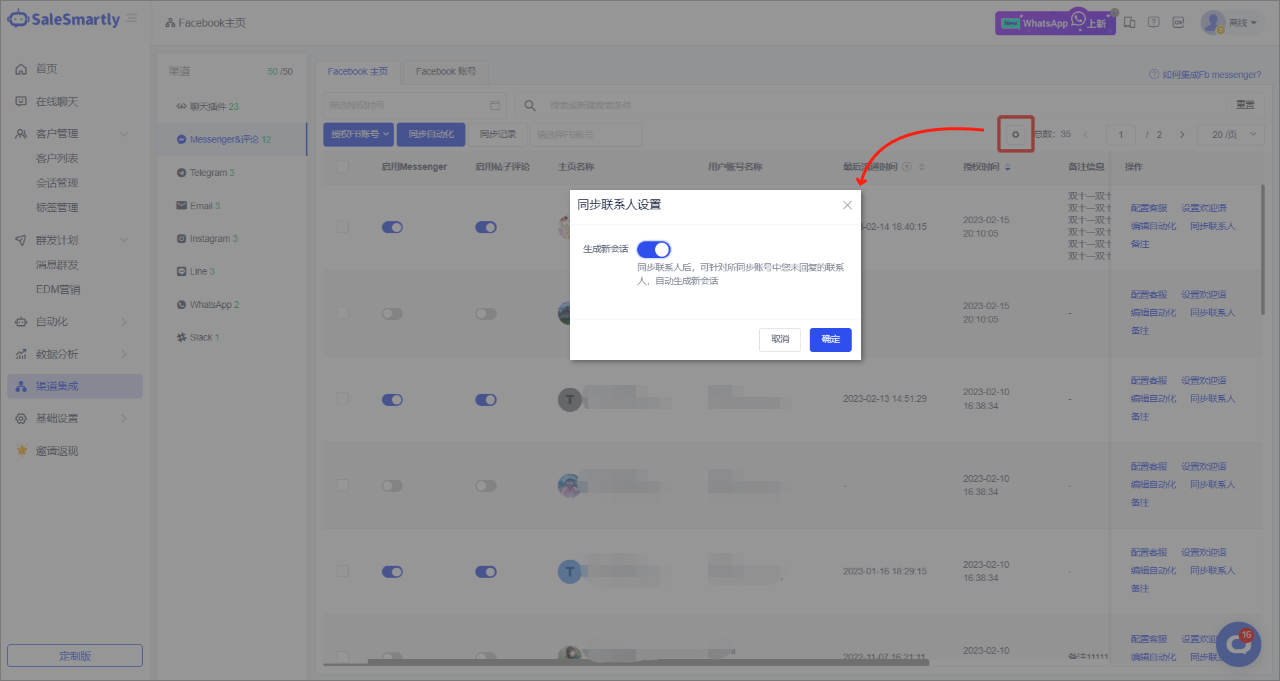Open the 20/页 page size dropdown
Viewport: 1280px width, 681px height.
[1231, 134]
